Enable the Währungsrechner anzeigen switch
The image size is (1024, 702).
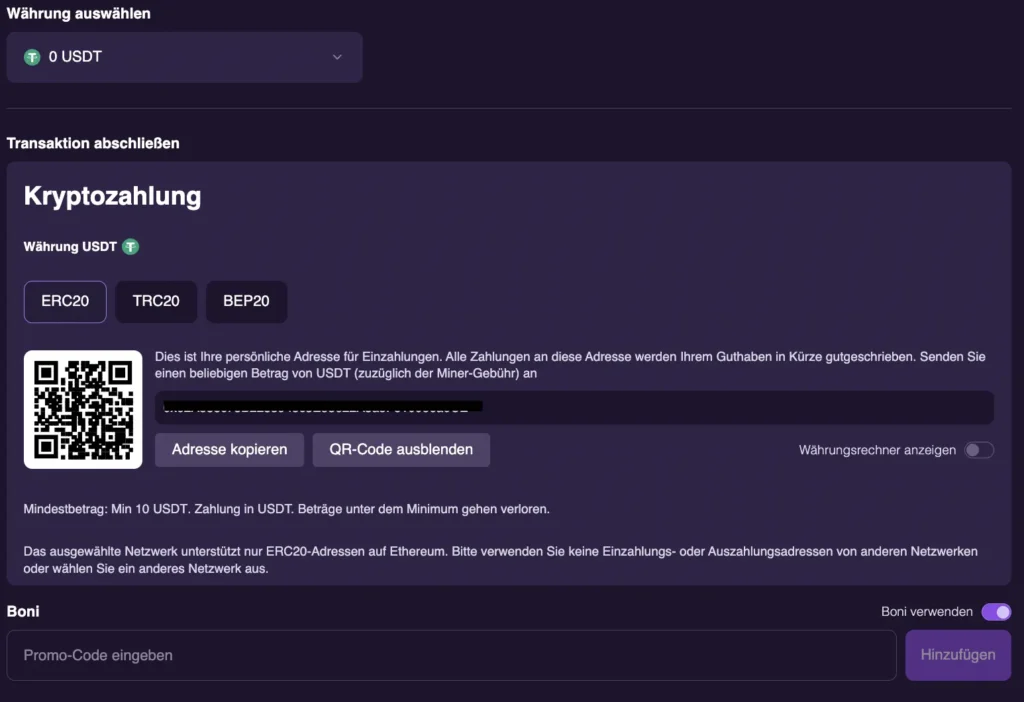coord(978,450)
